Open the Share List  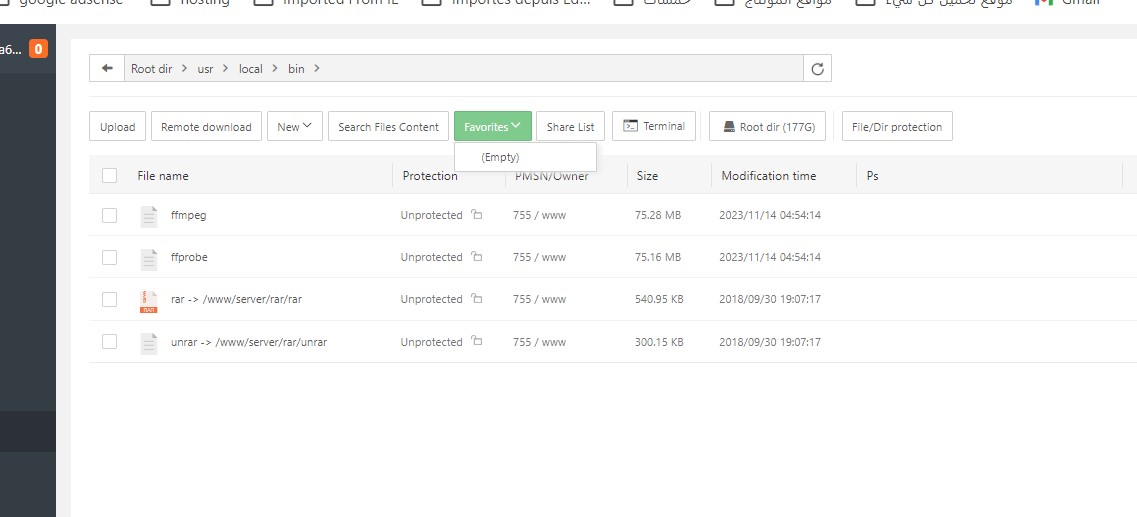coord(570,127)
